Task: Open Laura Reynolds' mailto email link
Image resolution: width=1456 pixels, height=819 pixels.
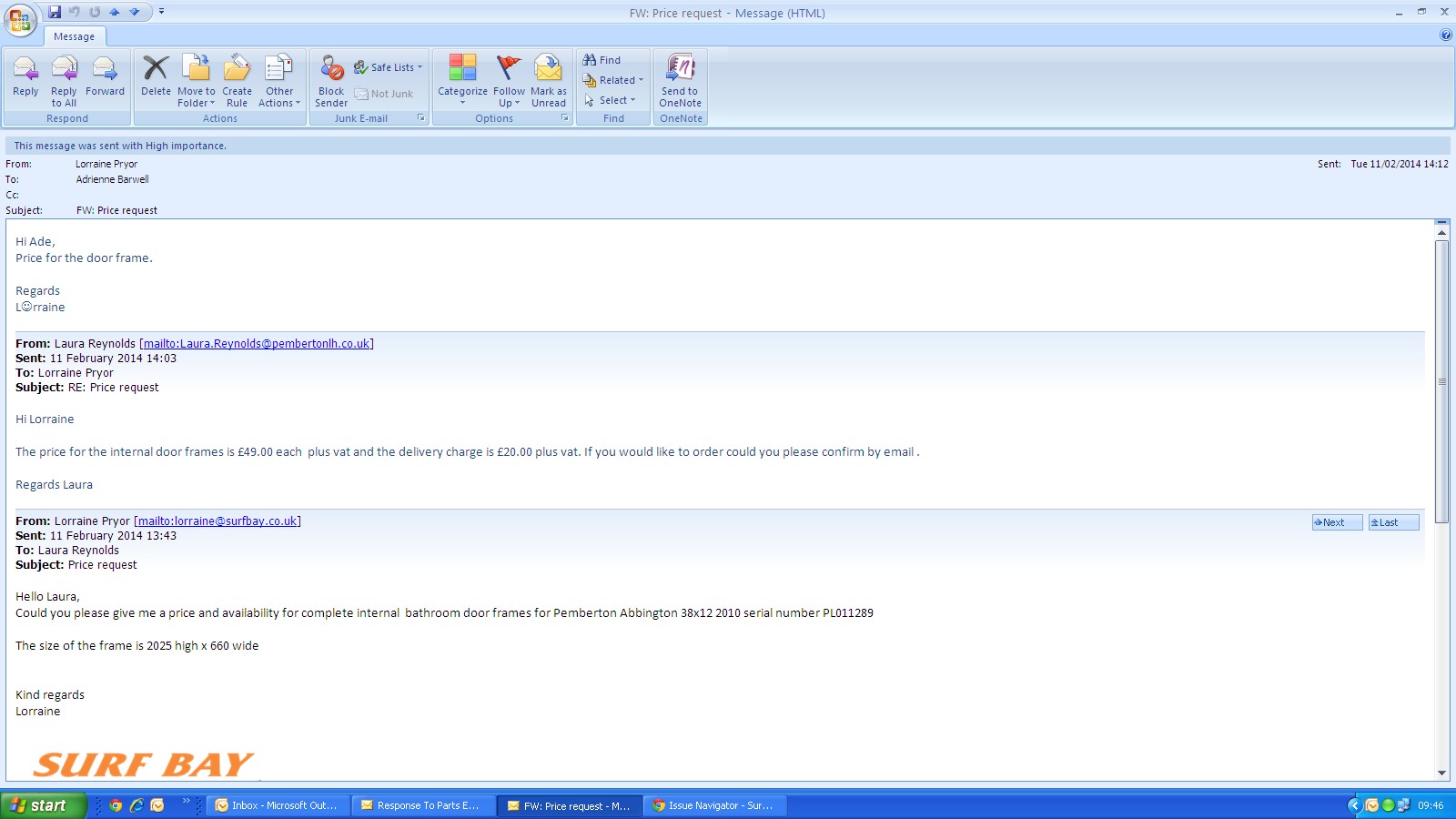Action: [257, 344]
